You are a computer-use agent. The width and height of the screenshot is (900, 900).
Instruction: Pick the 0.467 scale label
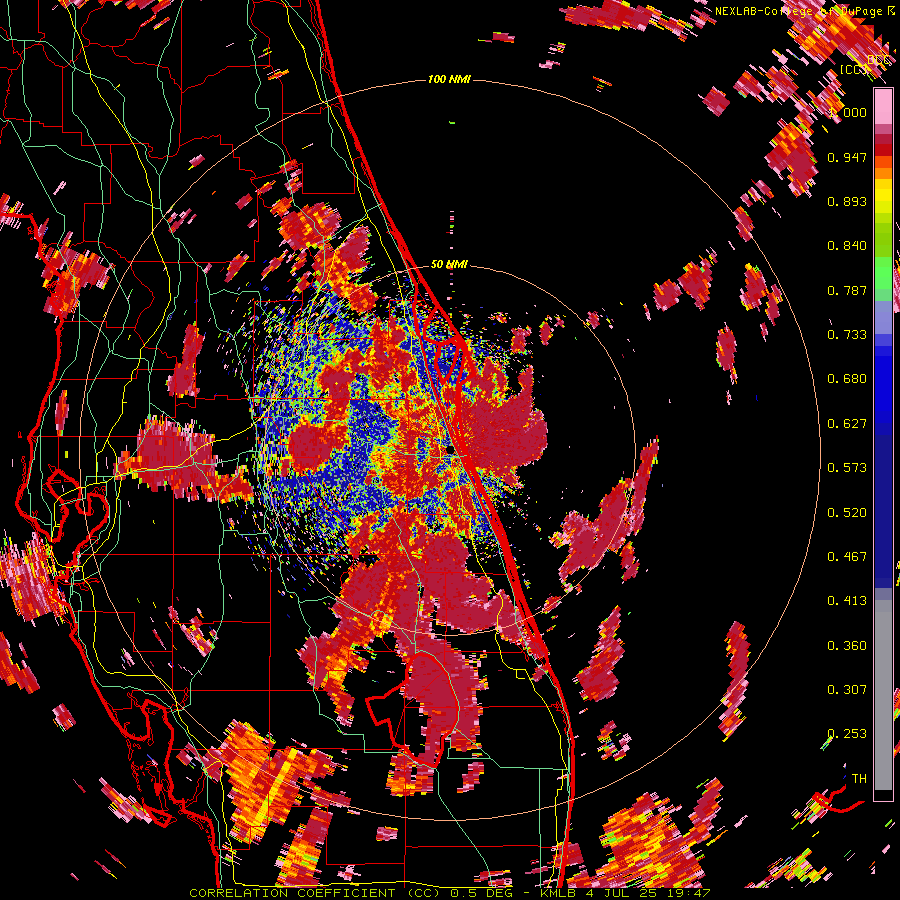pos(847,557)
